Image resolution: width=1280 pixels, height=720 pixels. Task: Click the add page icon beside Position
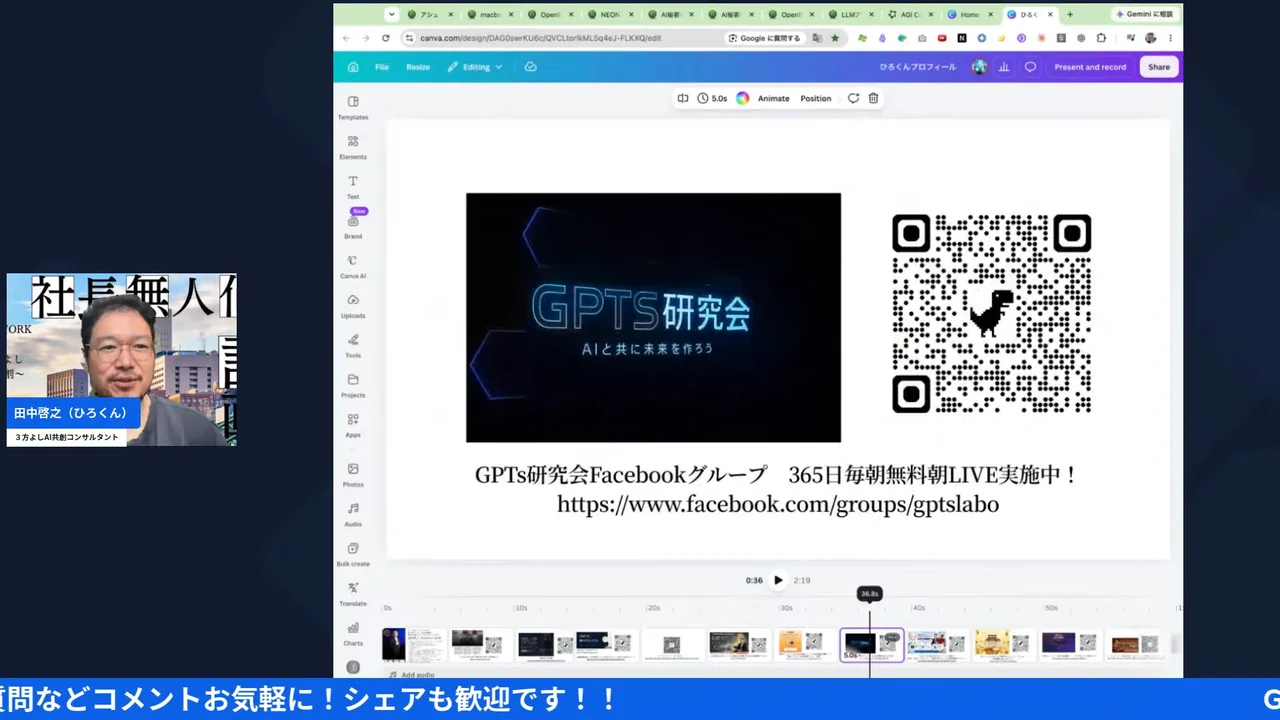coord(853,98)
